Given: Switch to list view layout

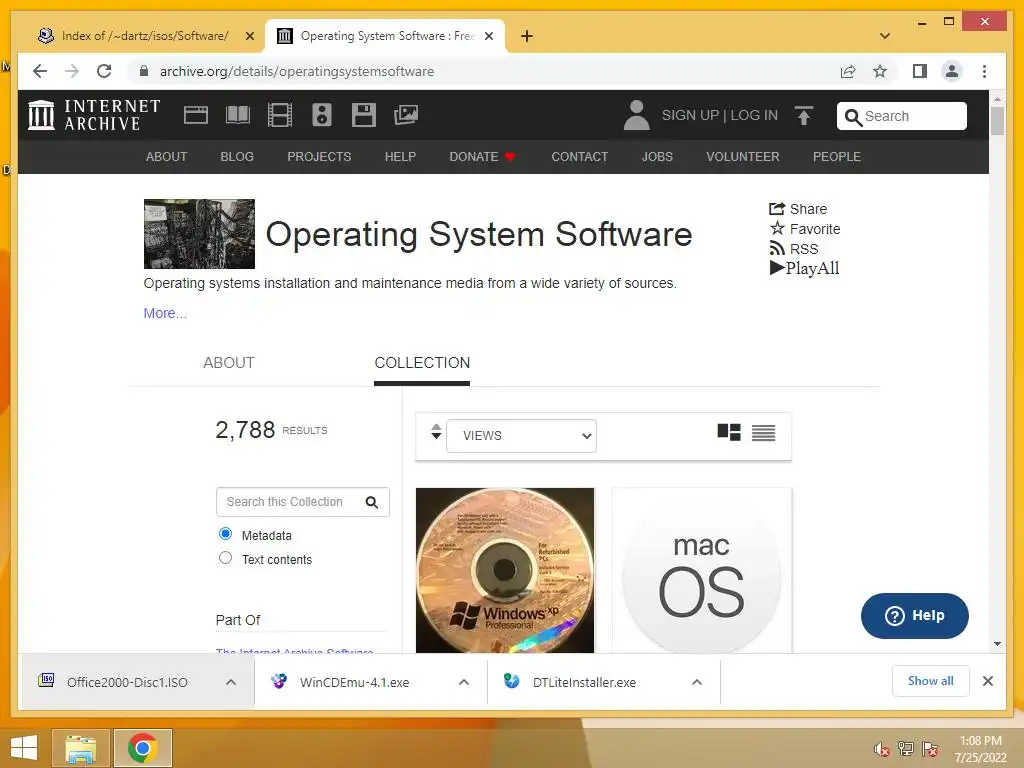Looking at the screenshot, I should coord(763,432).
